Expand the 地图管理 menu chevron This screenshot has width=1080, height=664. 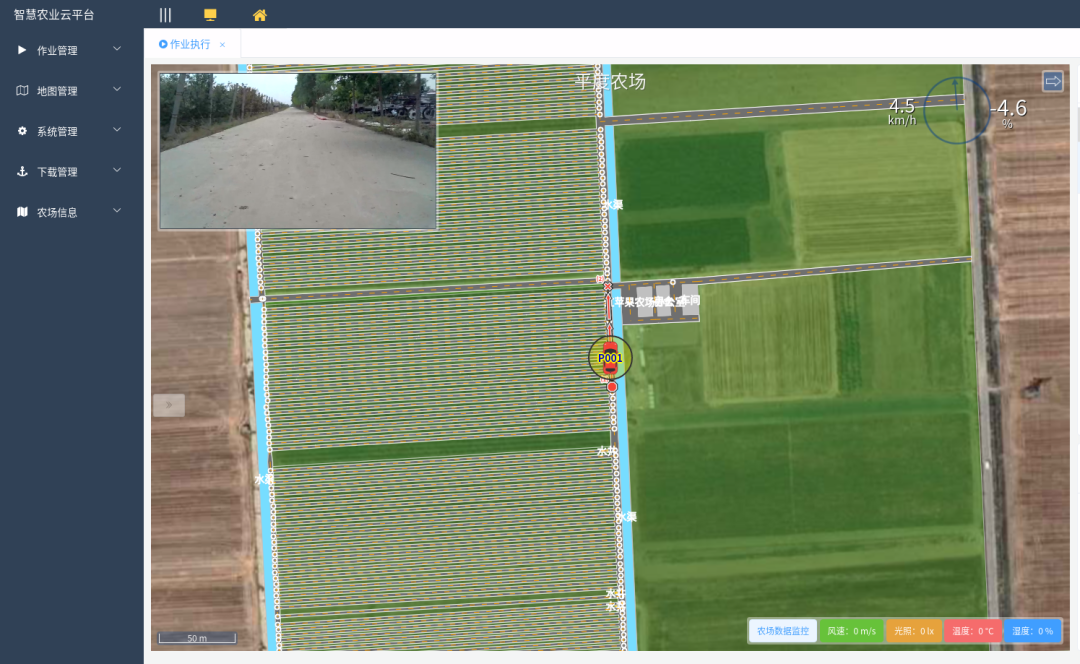pos(117,90)
